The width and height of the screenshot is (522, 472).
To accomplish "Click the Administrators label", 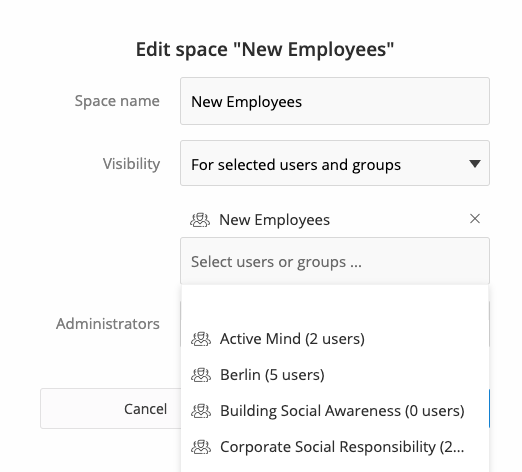I will tap(108, 324).
